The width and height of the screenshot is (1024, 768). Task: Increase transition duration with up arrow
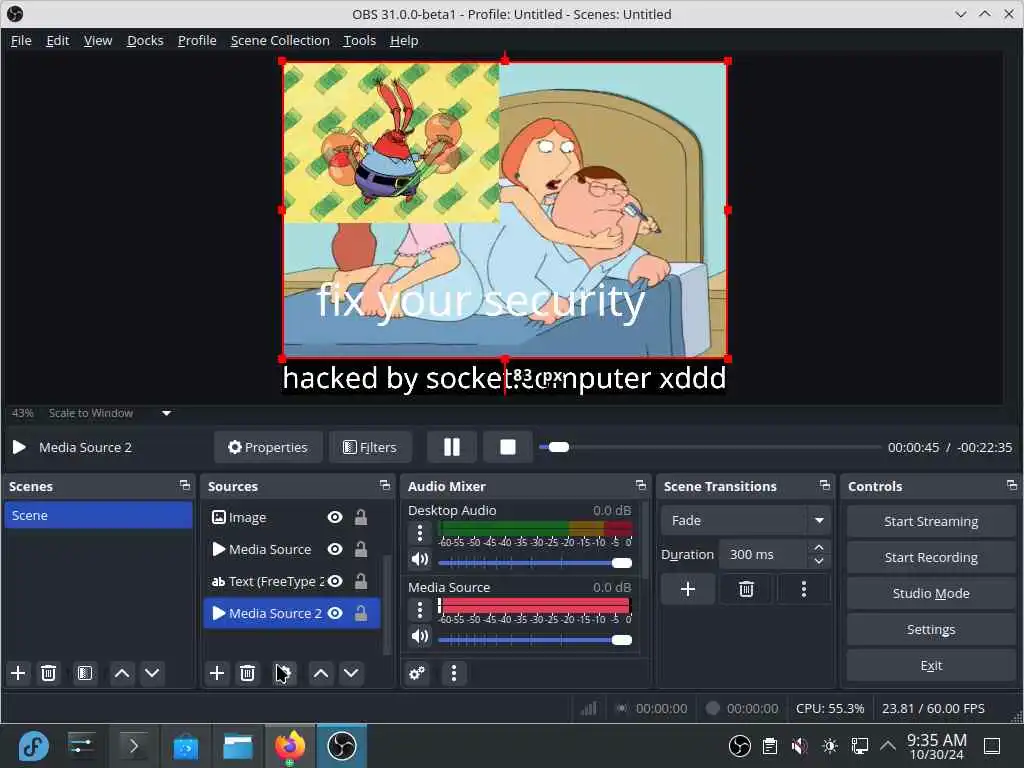(x=819, y=547)
